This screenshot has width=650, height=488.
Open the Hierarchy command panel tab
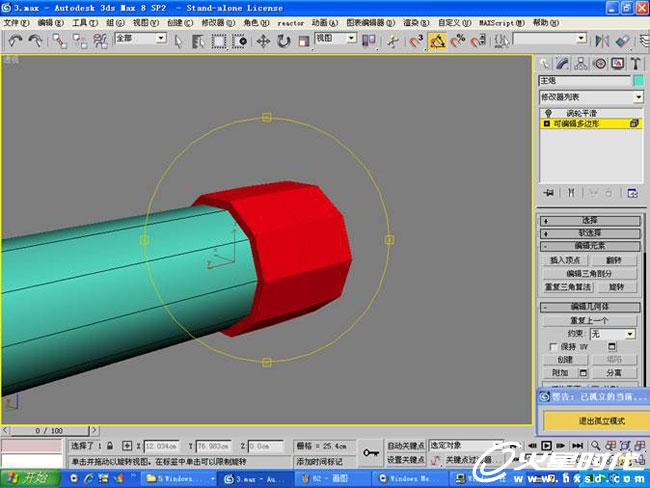point(581,63)
